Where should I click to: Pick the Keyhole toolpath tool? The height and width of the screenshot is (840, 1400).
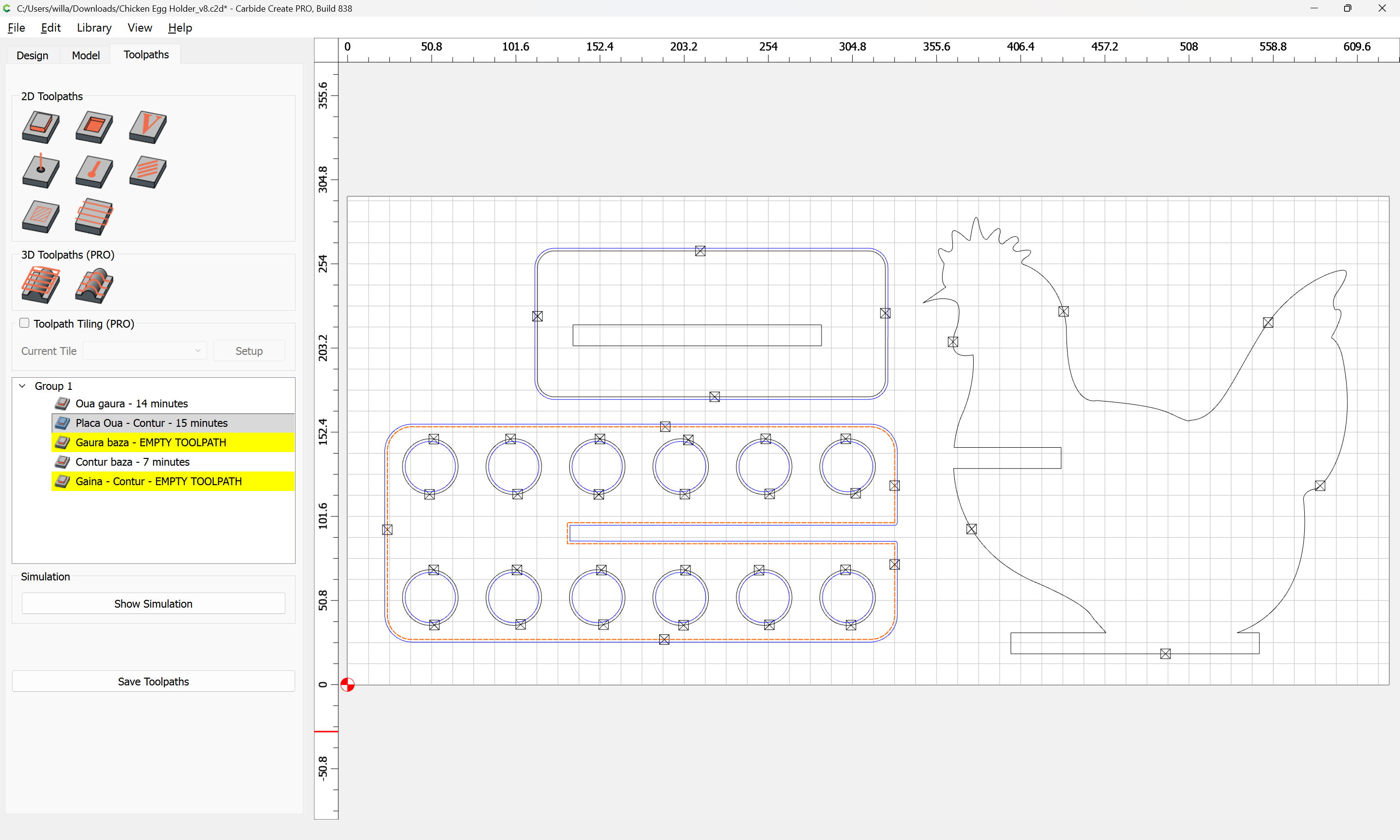[94, 172]
